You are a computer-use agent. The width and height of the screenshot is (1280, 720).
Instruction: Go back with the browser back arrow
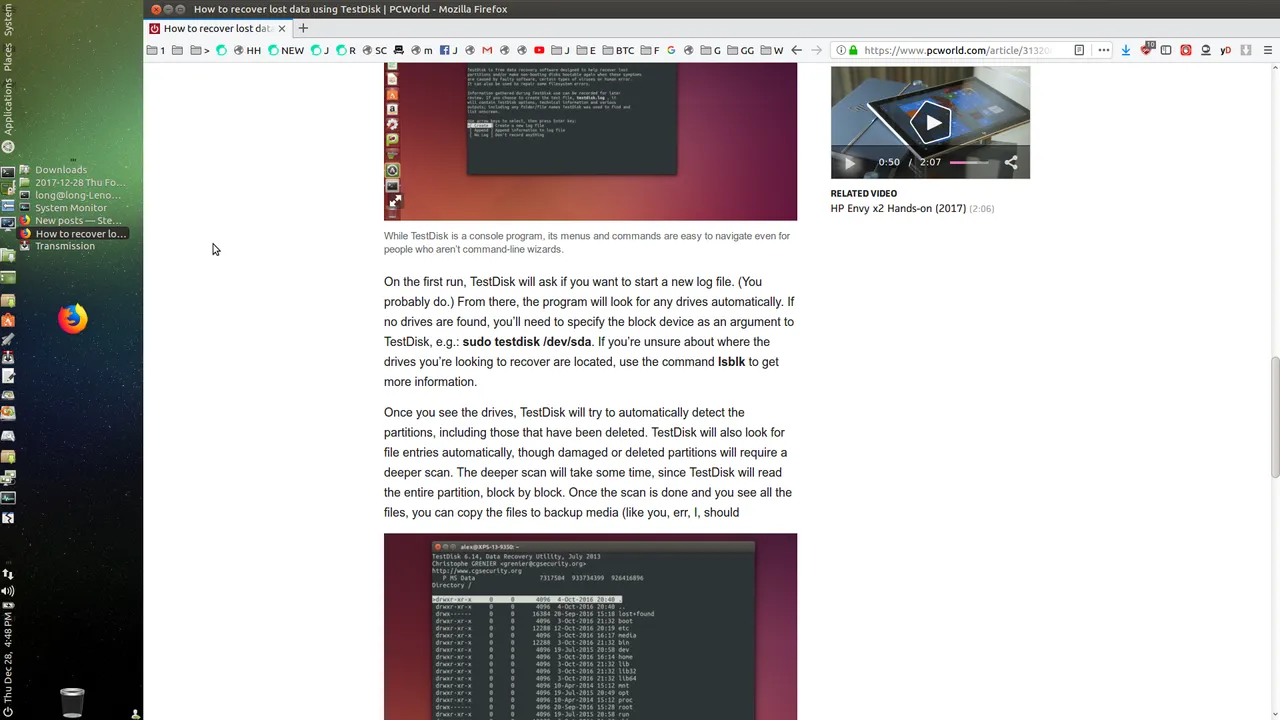797,50
